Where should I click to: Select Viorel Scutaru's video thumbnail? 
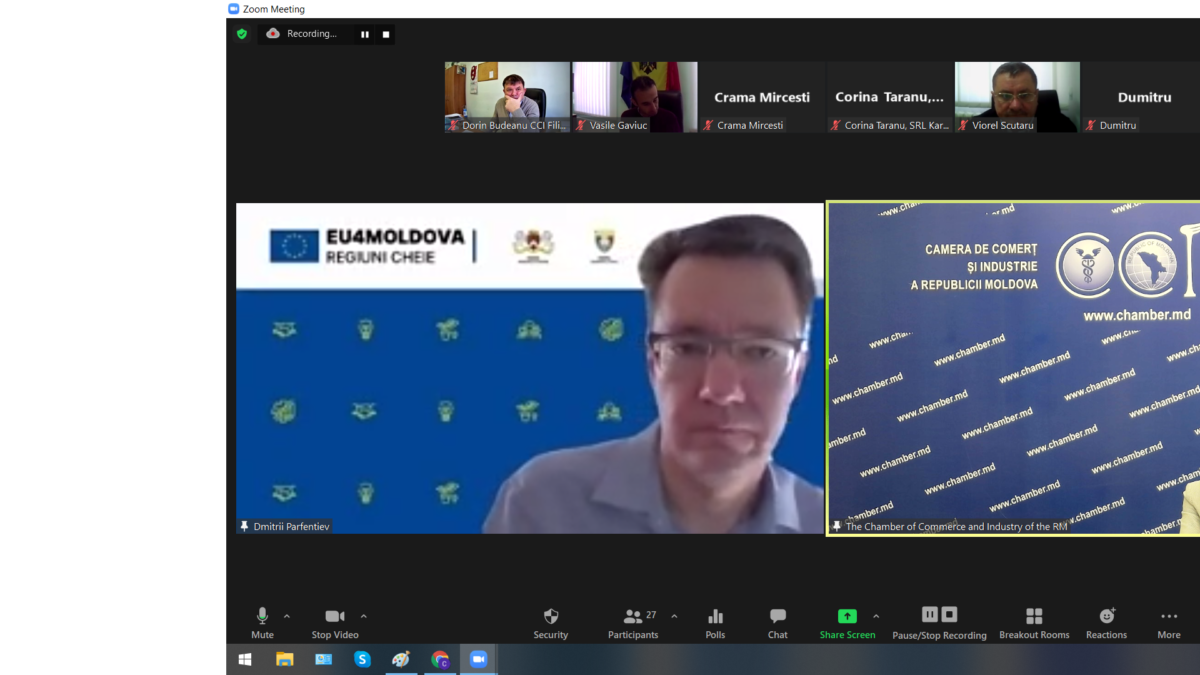click(x=1017, y=97)
